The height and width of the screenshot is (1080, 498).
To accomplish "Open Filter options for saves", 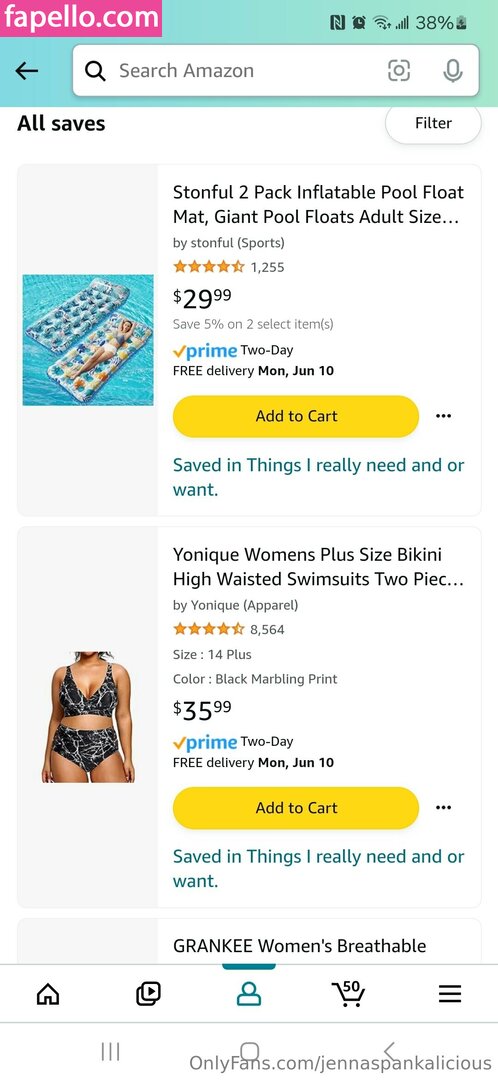I will pos(433,123).
